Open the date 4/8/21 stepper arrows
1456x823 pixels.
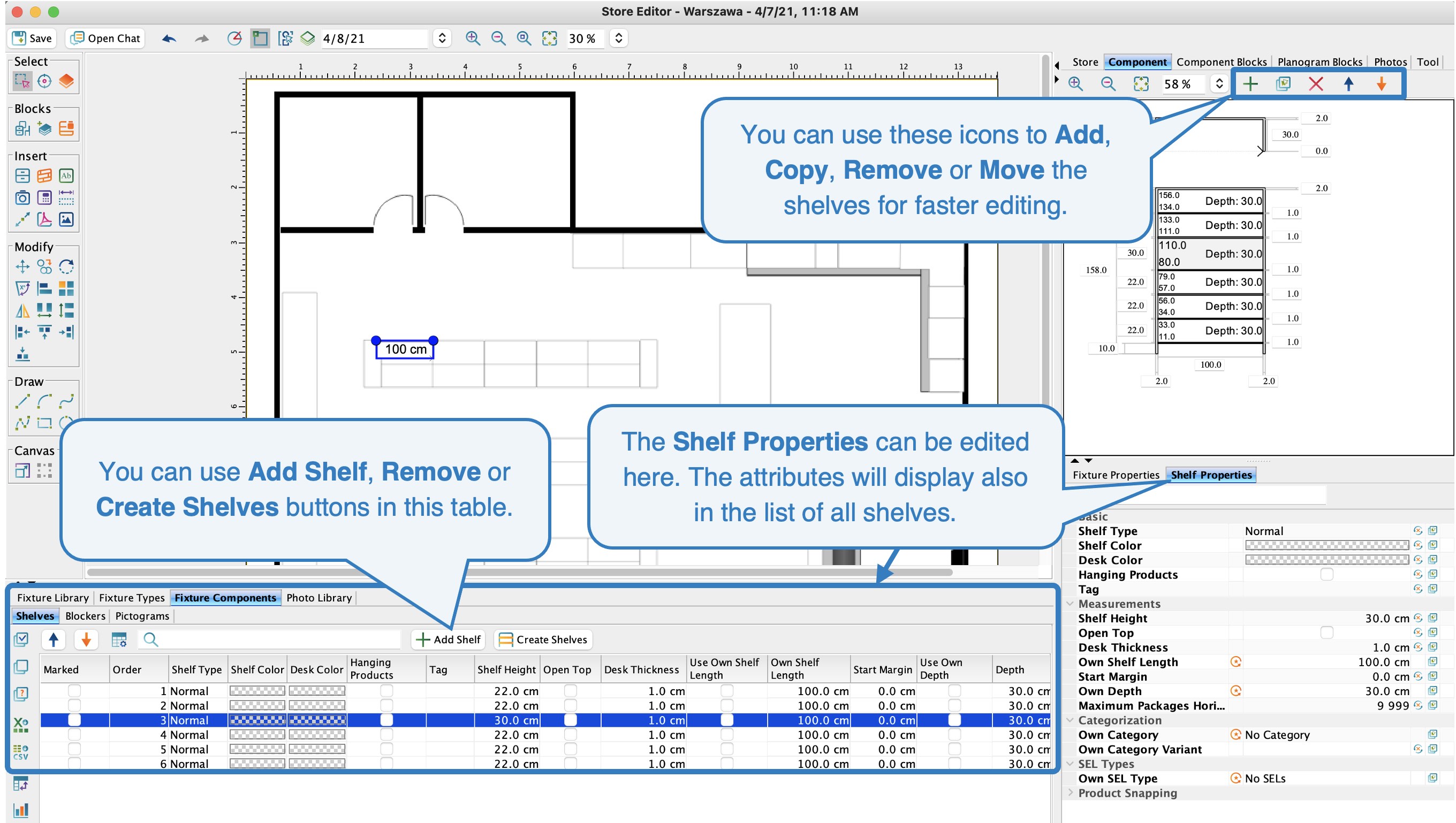pos(442,39)
